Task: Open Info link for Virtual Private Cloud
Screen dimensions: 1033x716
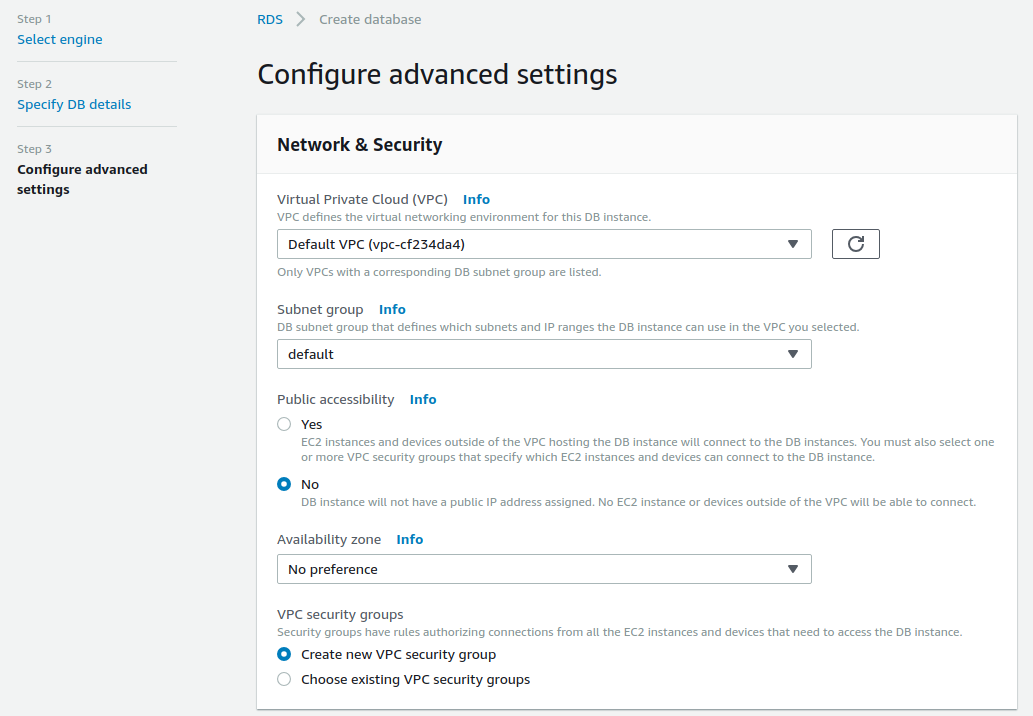Action: coord(476,199)
